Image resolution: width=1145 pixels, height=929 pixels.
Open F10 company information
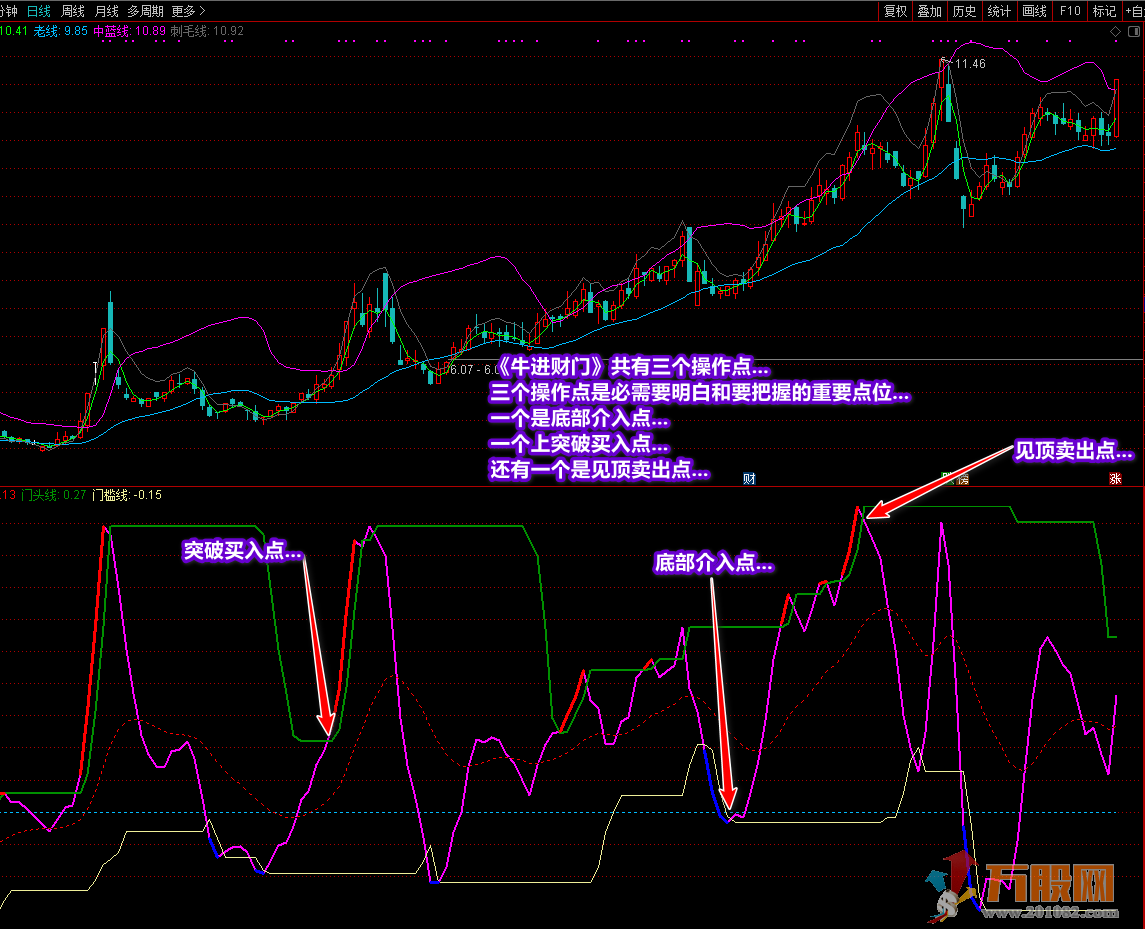(x=1070, y=11)
